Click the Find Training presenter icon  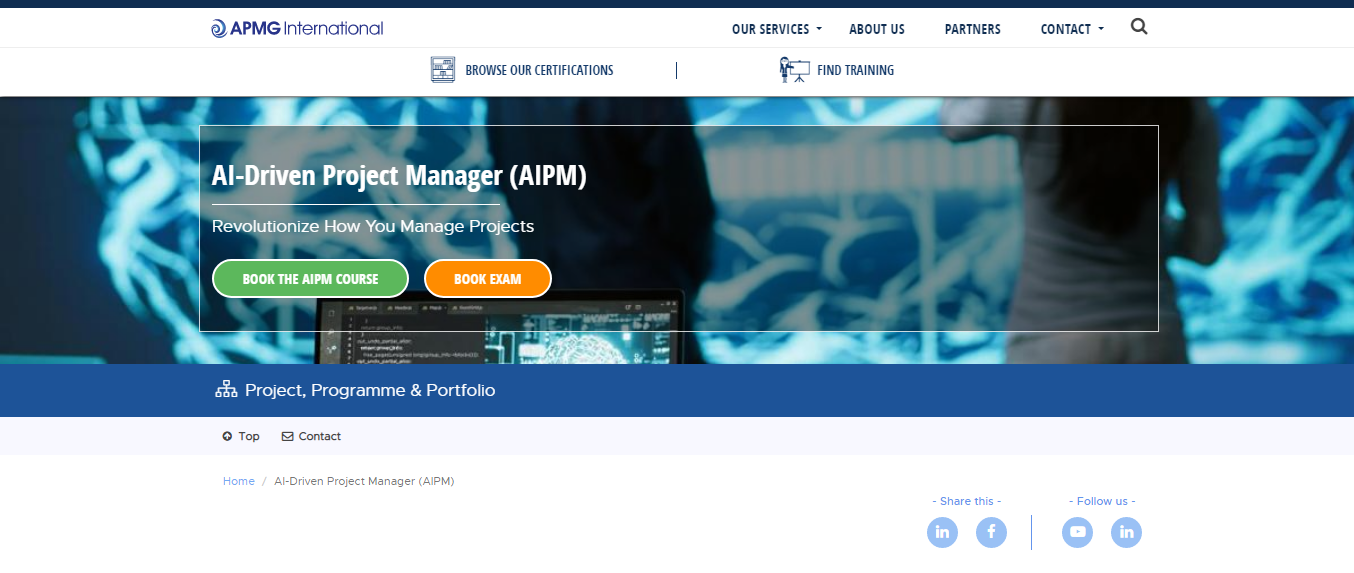794,70
